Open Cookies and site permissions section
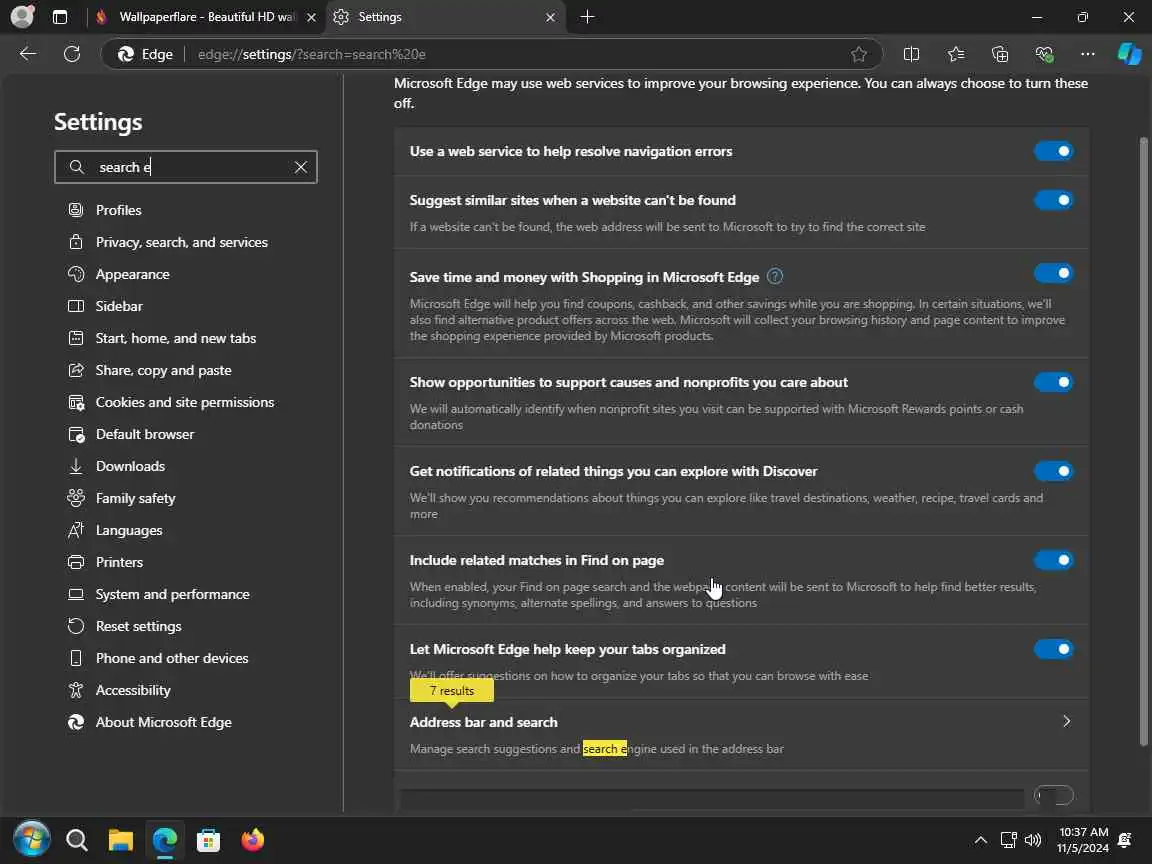 [x=184, y=402]
